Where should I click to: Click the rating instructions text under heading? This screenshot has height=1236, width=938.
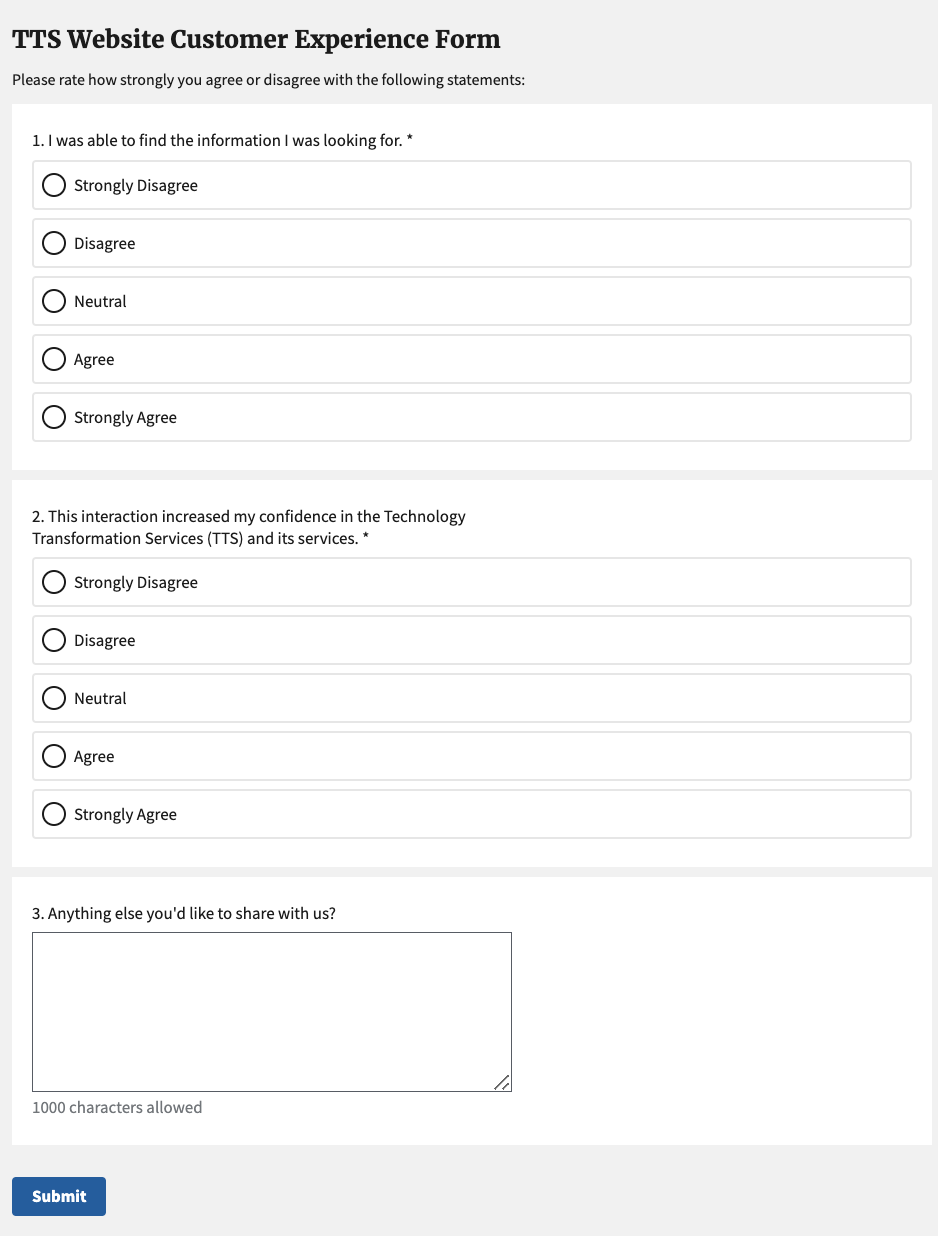pos(268,80)
